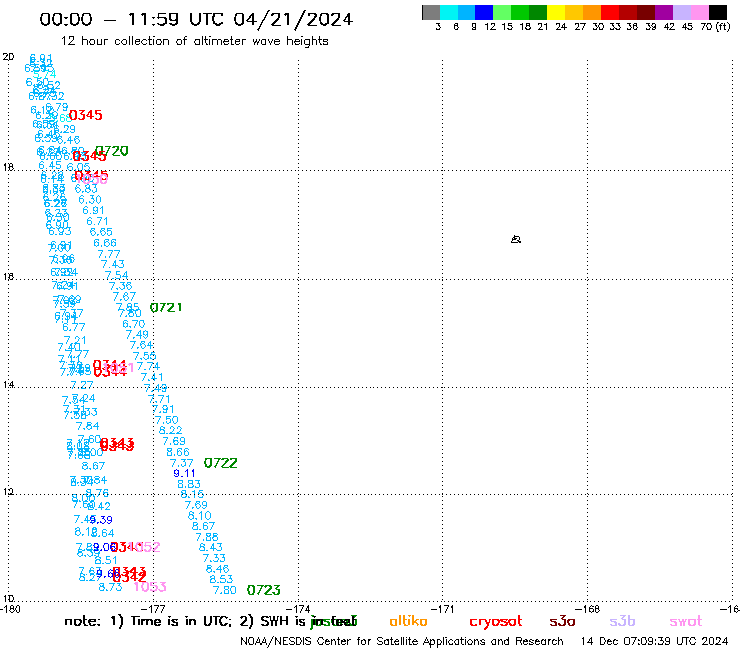Click the "-171" longitude axis label
This screenshot has width=740, height=650.
click(x=442, y=609)
